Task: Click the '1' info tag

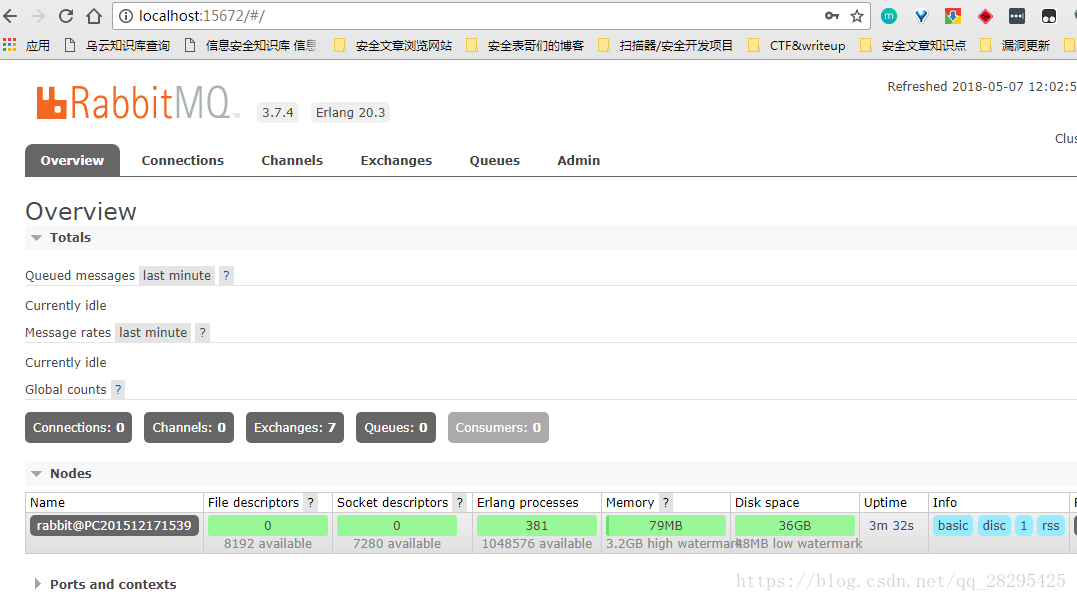Action: [1023, 525]
